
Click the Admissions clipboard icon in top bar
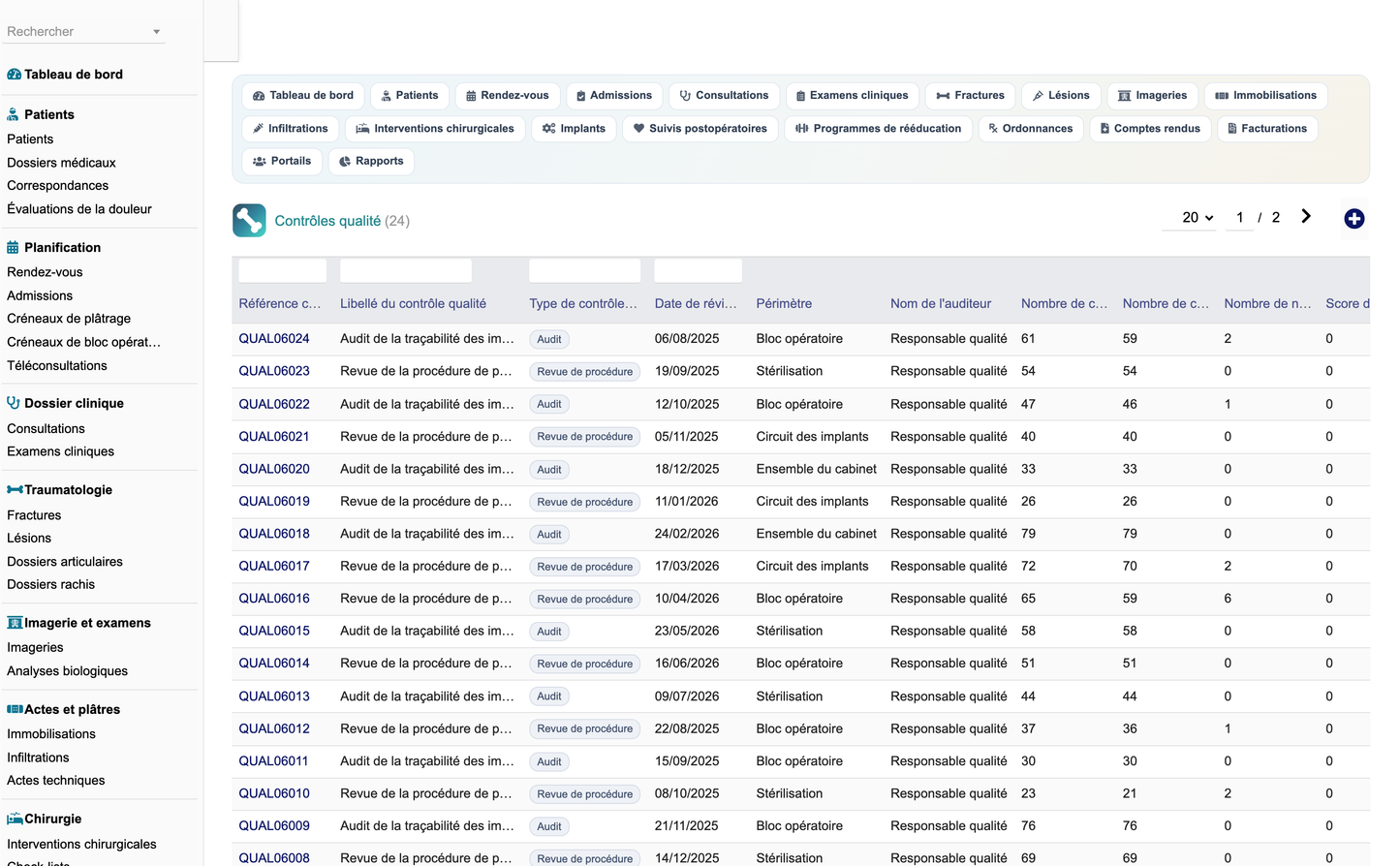tap(581, 96)
